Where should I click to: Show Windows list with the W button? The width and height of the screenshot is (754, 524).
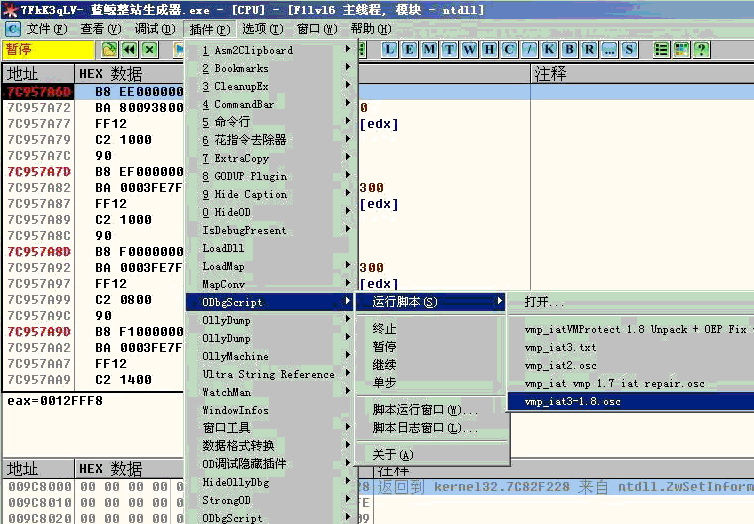tap(469, 50)
